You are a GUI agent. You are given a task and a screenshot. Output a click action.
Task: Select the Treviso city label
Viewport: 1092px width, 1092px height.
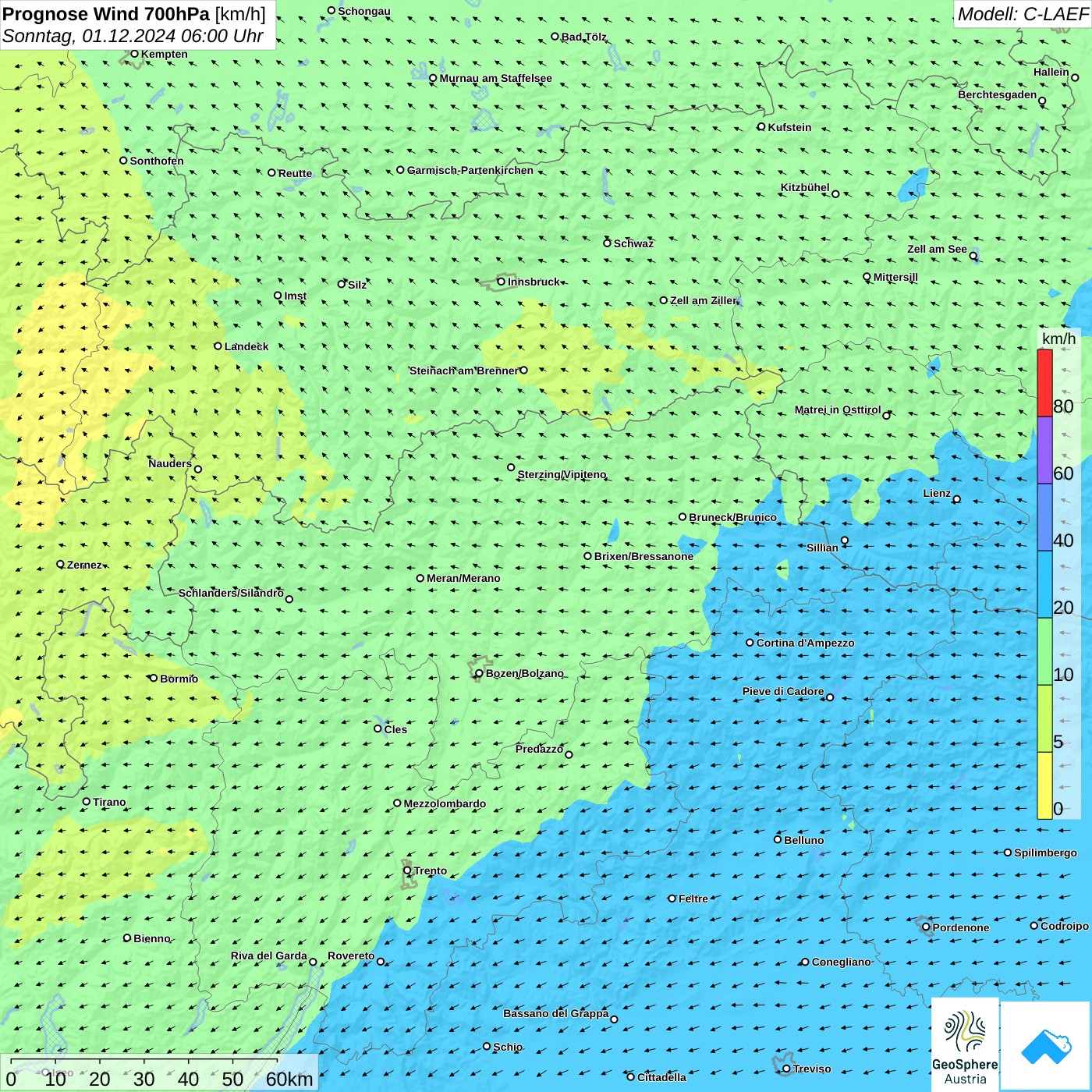click(x=811, y=1069)
